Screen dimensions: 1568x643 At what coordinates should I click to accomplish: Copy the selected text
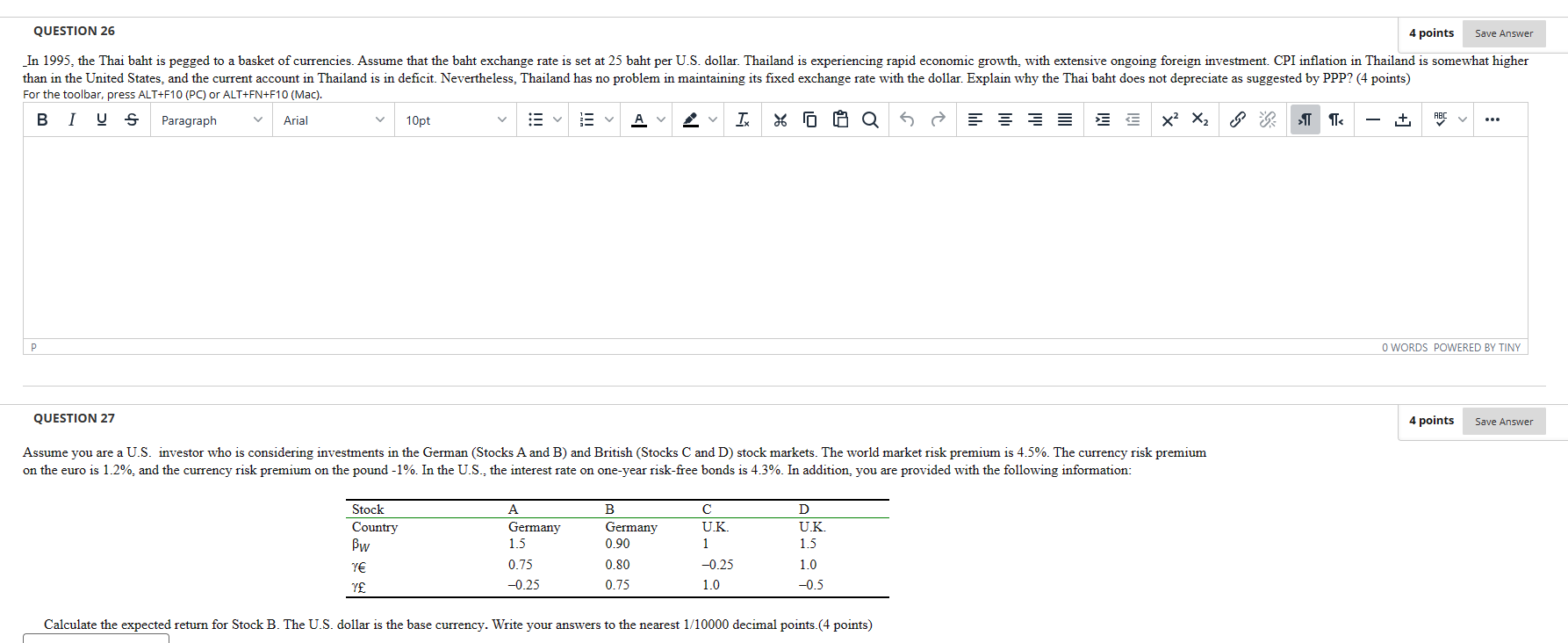click(x=809, y=119)
